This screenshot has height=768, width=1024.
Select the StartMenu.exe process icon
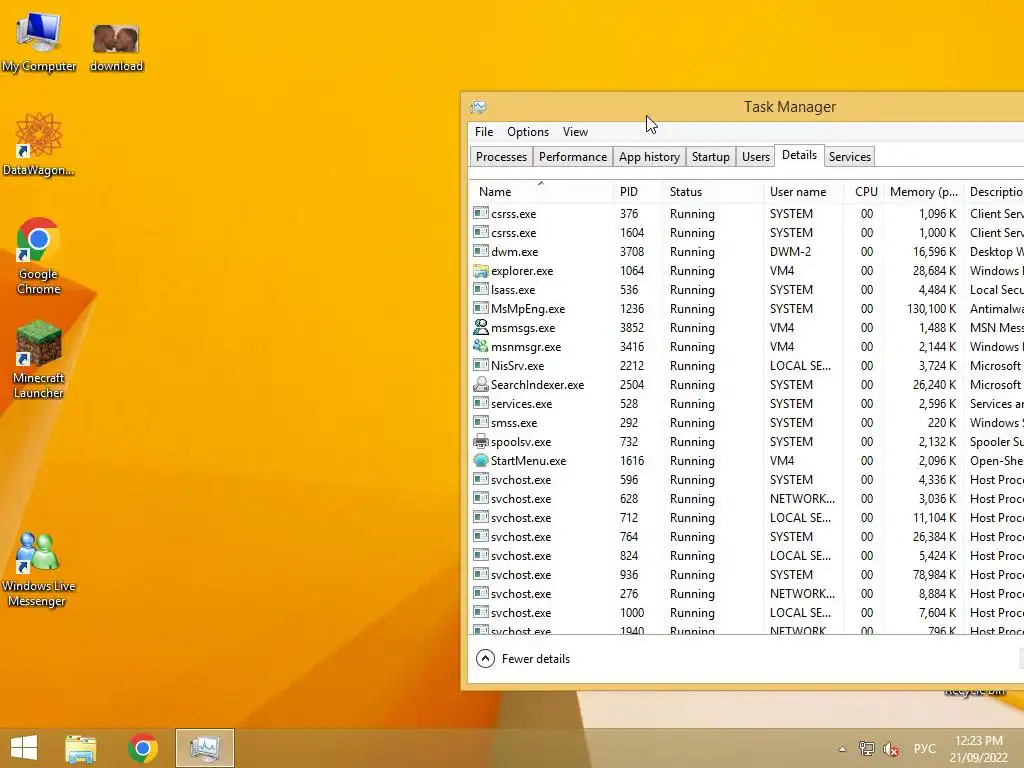[x=481, y=460]
